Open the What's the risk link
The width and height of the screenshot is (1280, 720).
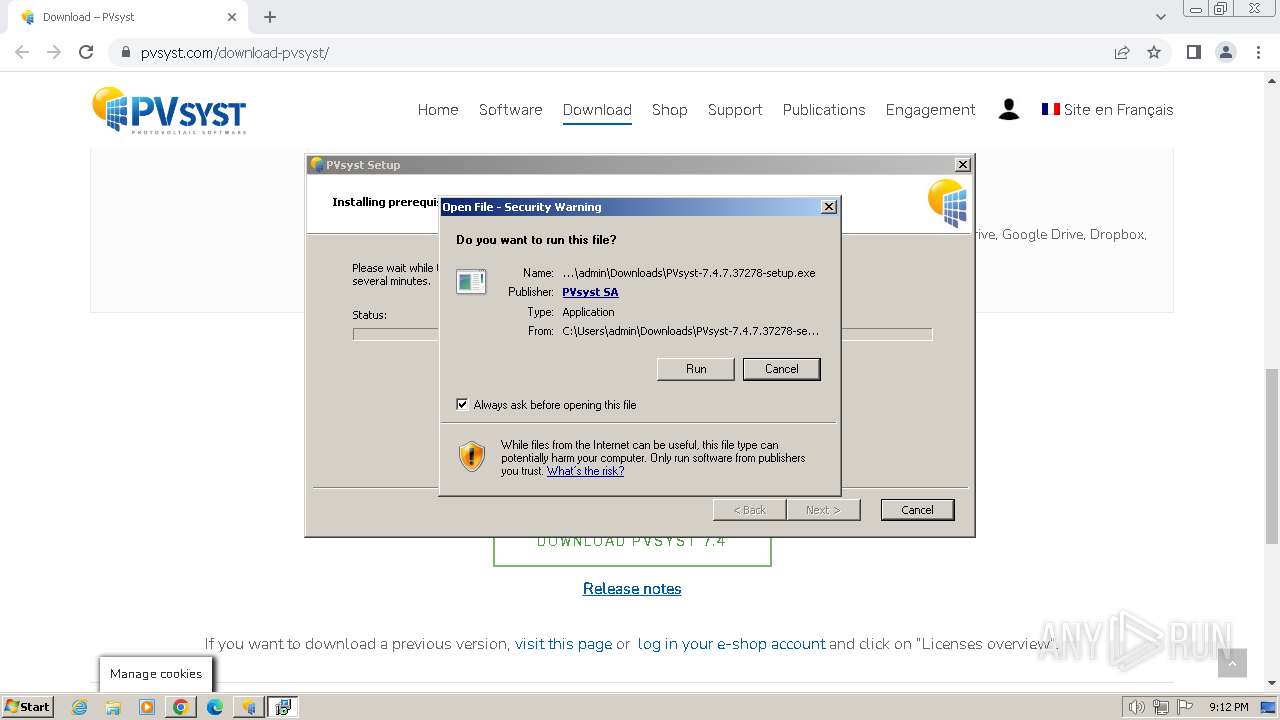pyautogui.click(x=585, y=471)
